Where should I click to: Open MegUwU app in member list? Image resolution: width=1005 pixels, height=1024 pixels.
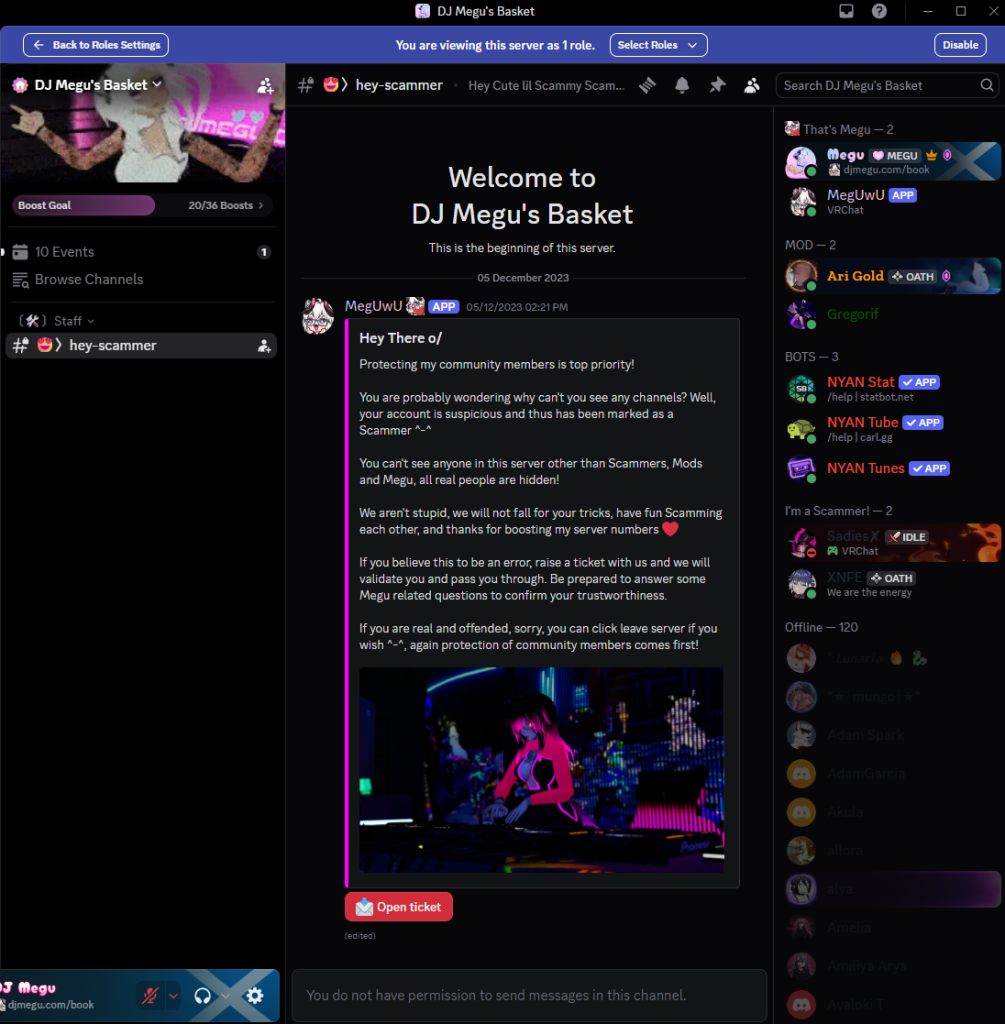click(x=892, y=201)
